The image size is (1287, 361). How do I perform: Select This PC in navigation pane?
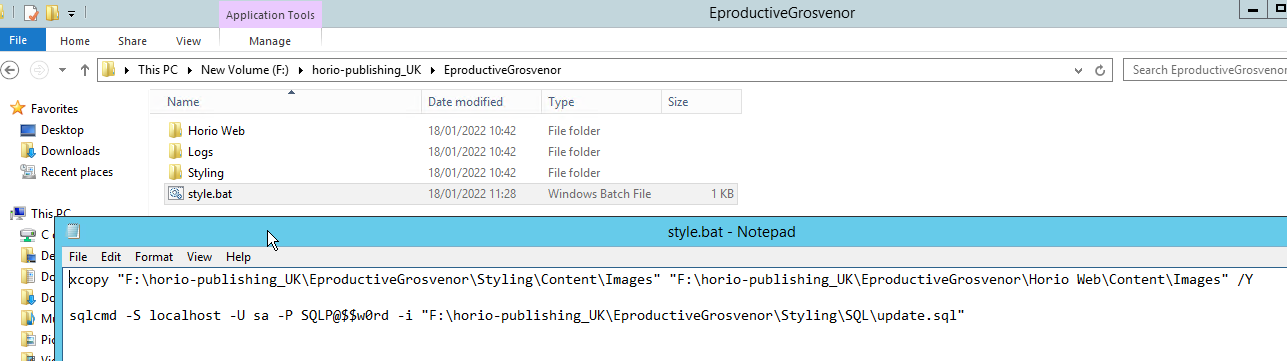click(x=50, y=213)
